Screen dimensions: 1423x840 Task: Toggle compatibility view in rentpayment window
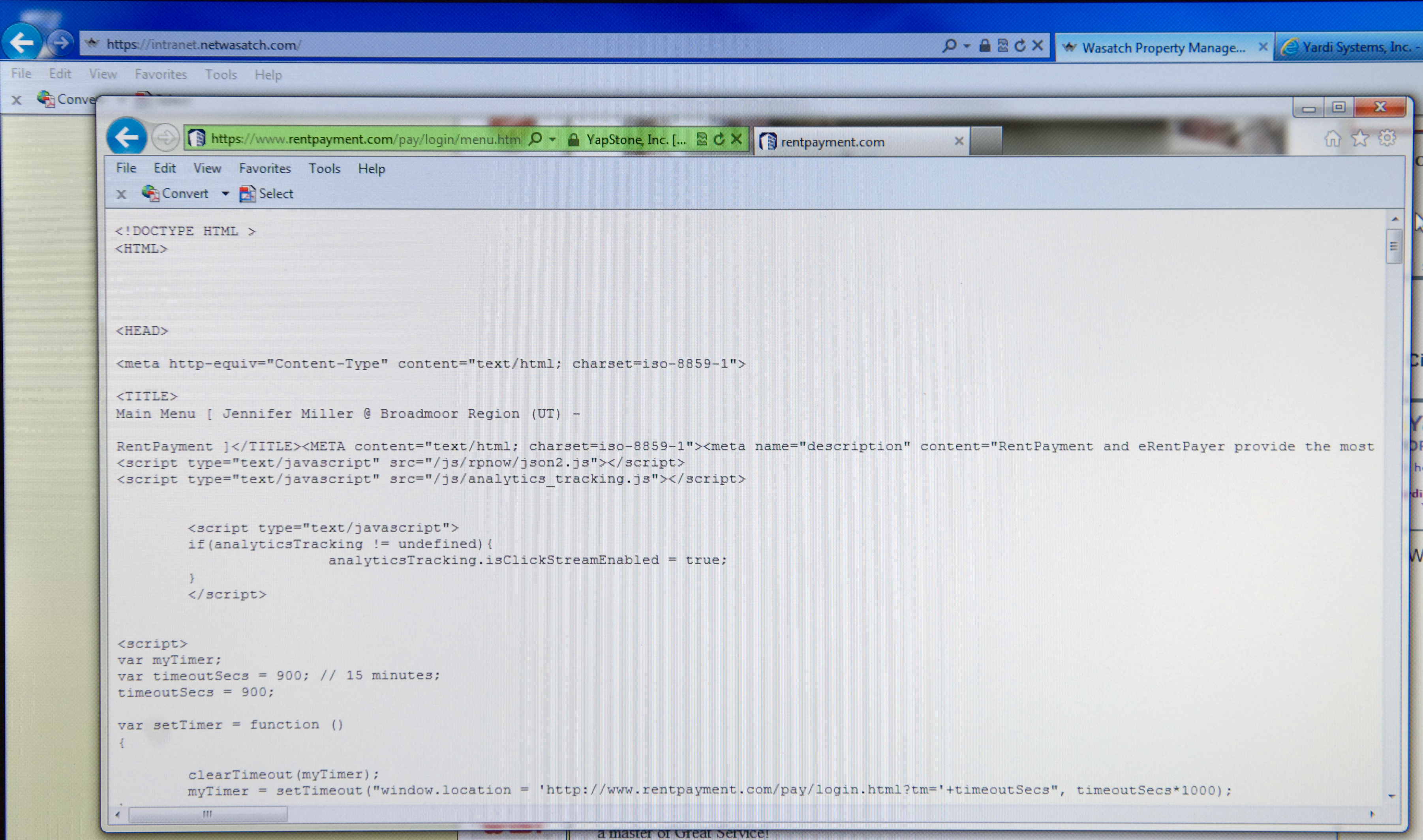[702, 139]
